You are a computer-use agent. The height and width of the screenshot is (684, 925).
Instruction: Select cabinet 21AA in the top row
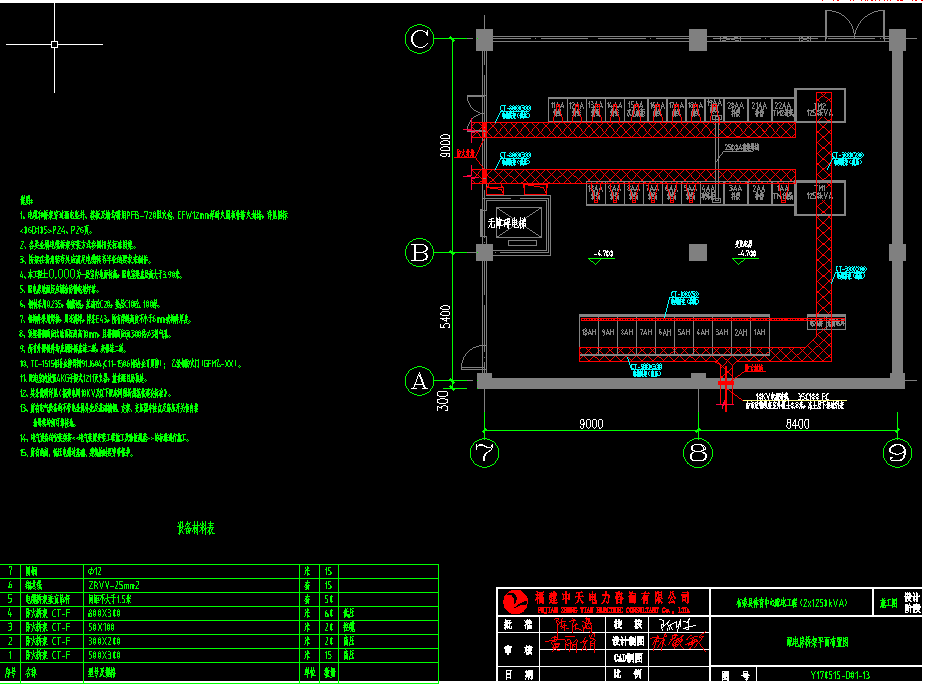point(759,109)
